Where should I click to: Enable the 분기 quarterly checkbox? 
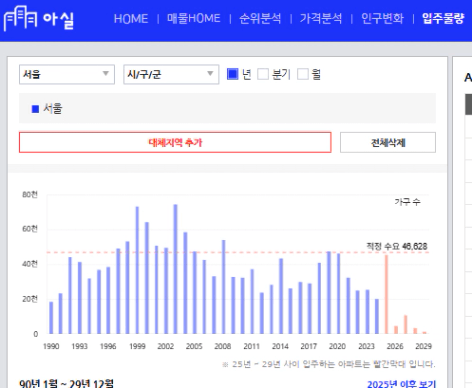[263, 74]
